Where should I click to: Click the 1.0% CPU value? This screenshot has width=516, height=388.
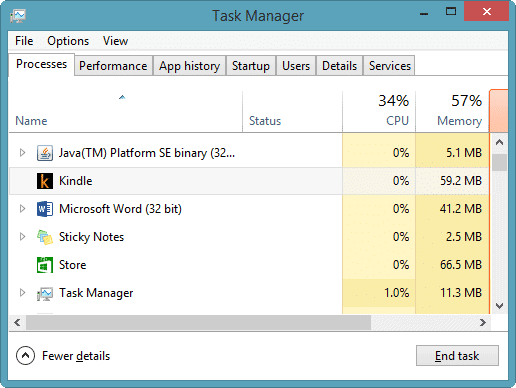(x=397, y=293)
